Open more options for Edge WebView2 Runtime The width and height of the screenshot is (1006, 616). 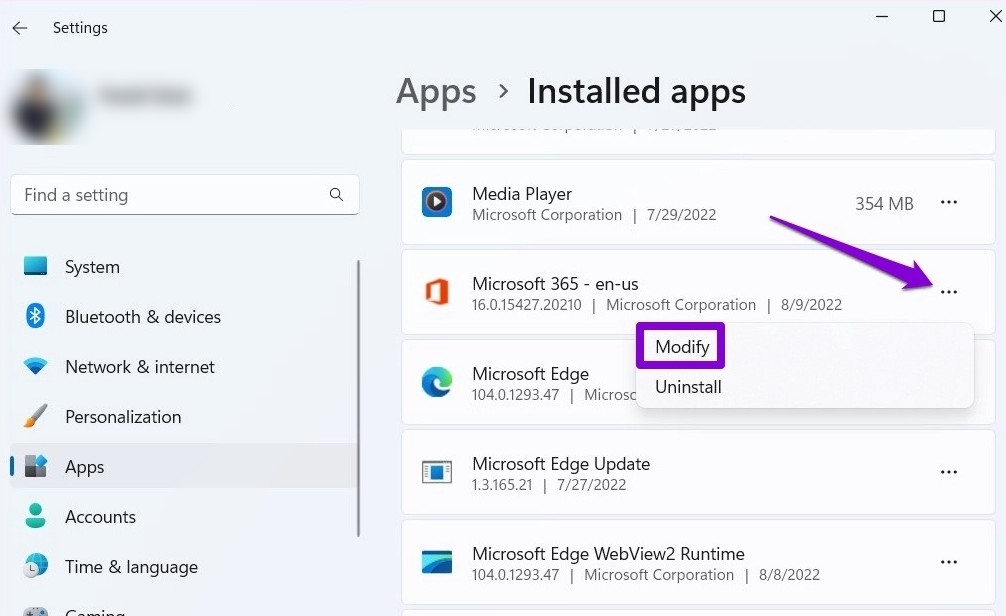click(x=949, y=562)
